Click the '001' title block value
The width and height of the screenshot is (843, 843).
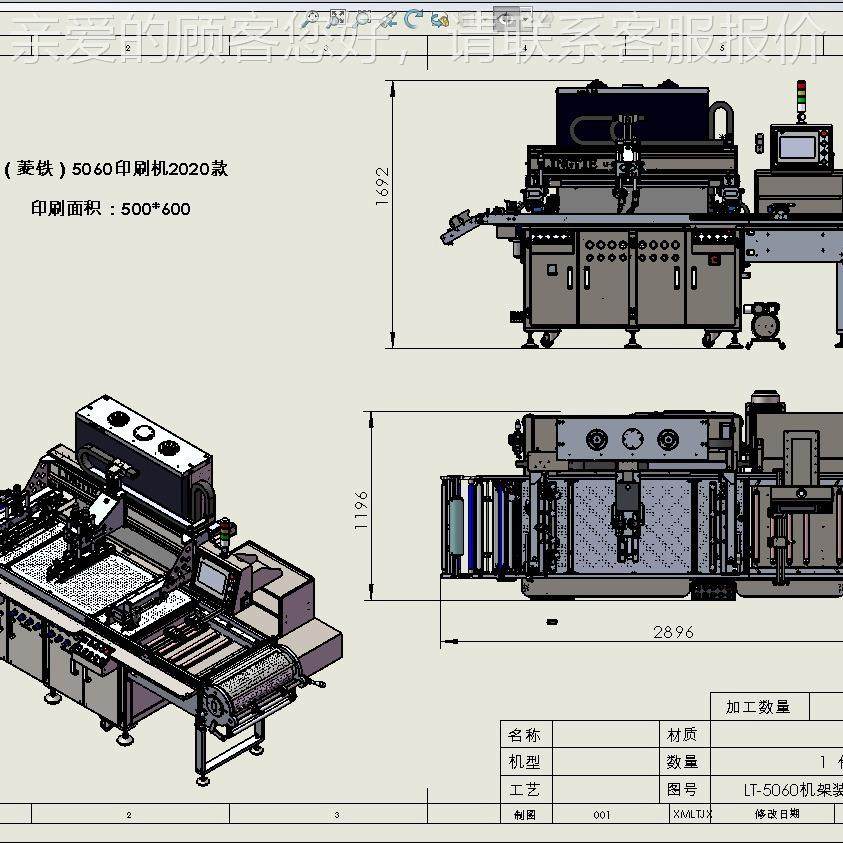pos(603,815)
